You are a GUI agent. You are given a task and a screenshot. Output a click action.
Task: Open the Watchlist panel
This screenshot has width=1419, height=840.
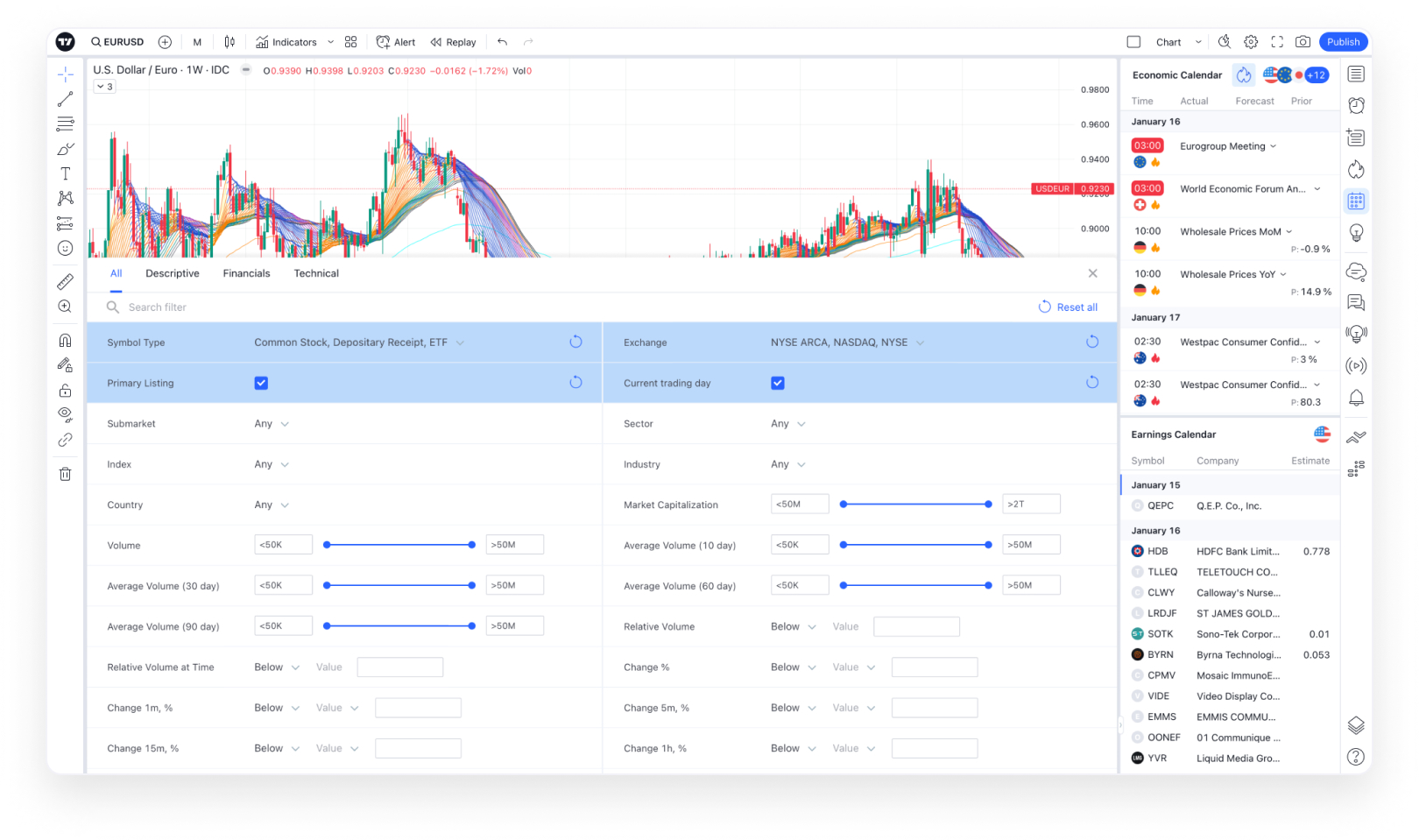pos(1356,74)
